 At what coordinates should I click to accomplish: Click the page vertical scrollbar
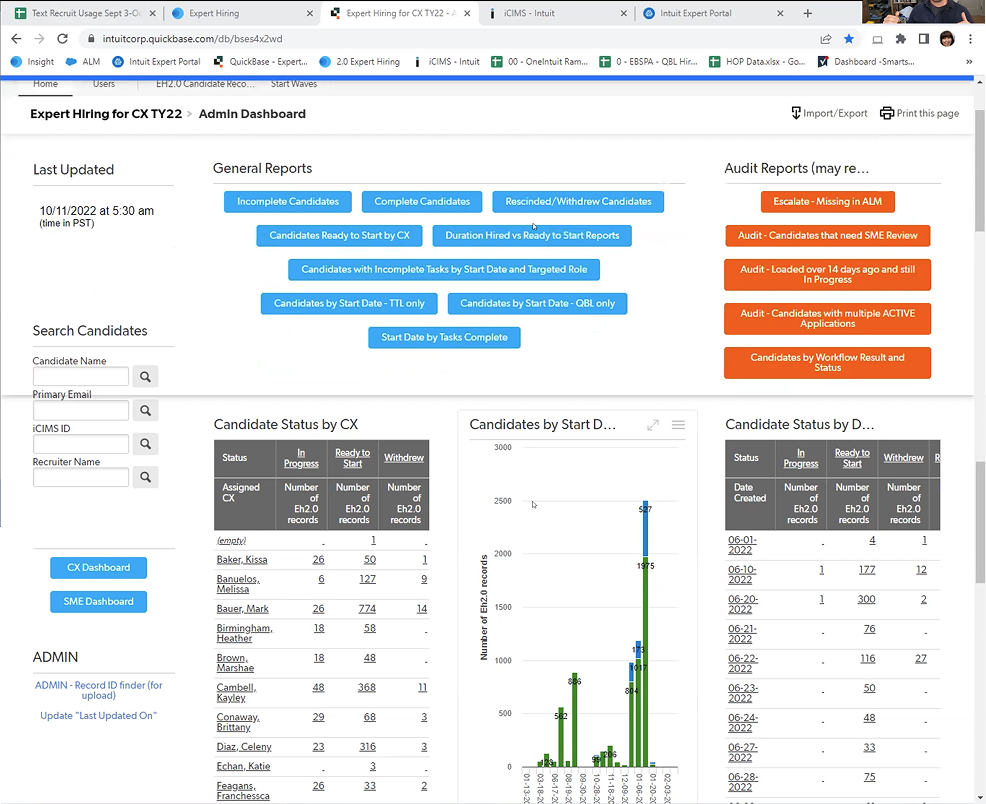point(980,172)
